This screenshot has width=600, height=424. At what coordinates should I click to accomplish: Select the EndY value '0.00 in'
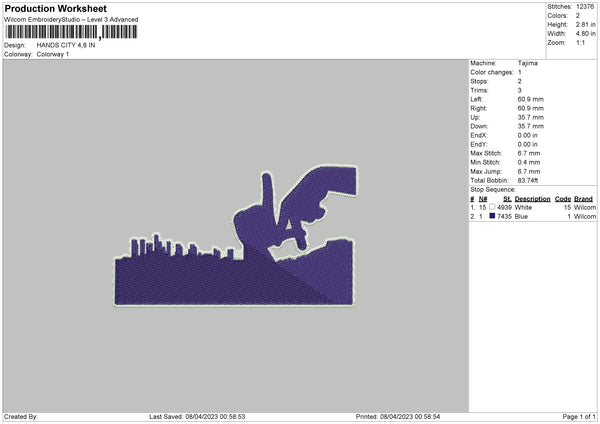[x=528, y=145]
